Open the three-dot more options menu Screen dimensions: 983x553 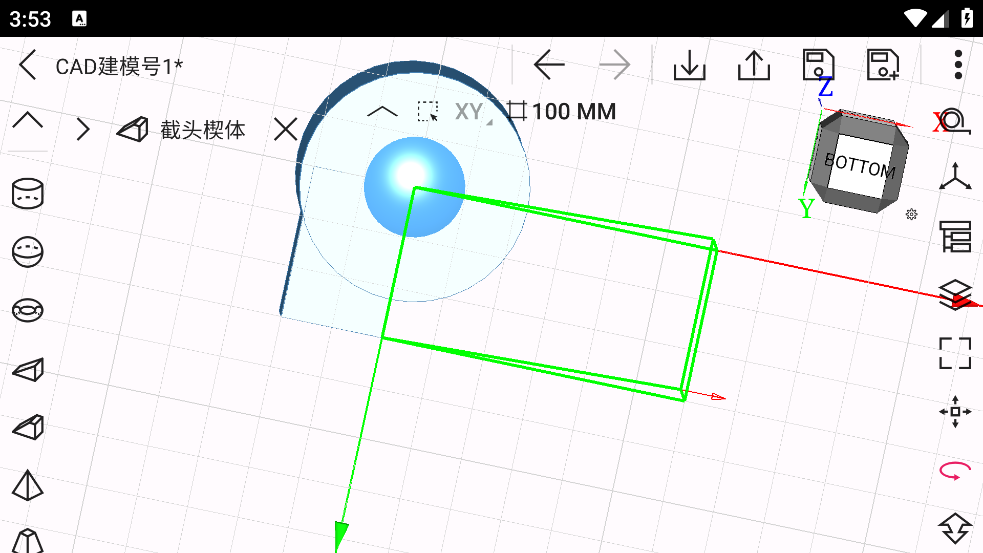pos(958,65)
